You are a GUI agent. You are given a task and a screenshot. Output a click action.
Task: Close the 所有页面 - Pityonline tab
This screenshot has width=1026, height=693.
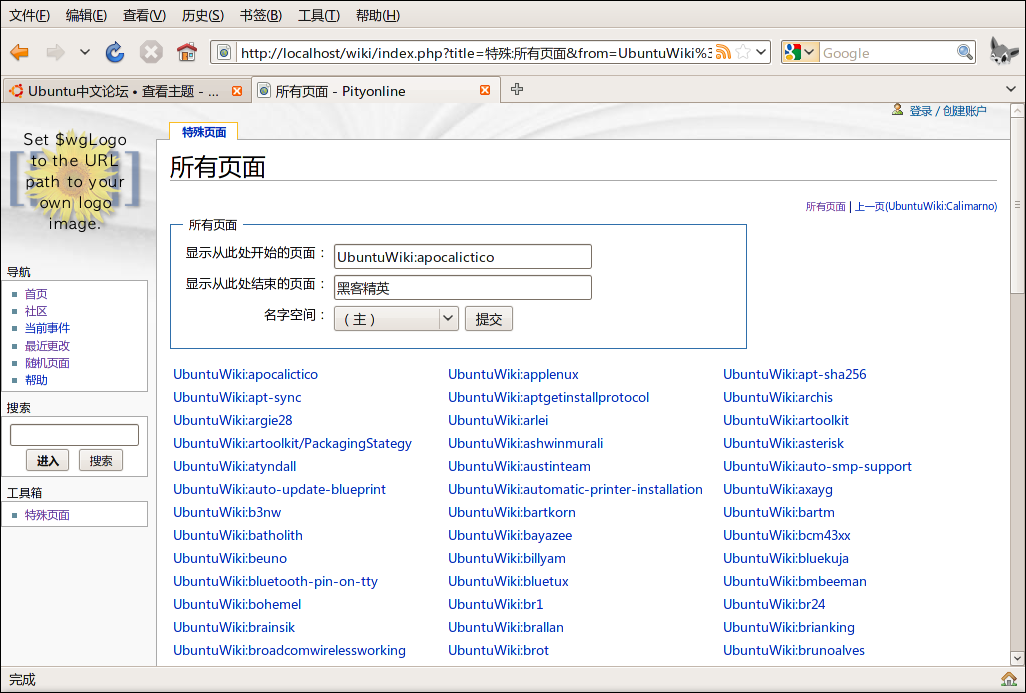point(485,90)
